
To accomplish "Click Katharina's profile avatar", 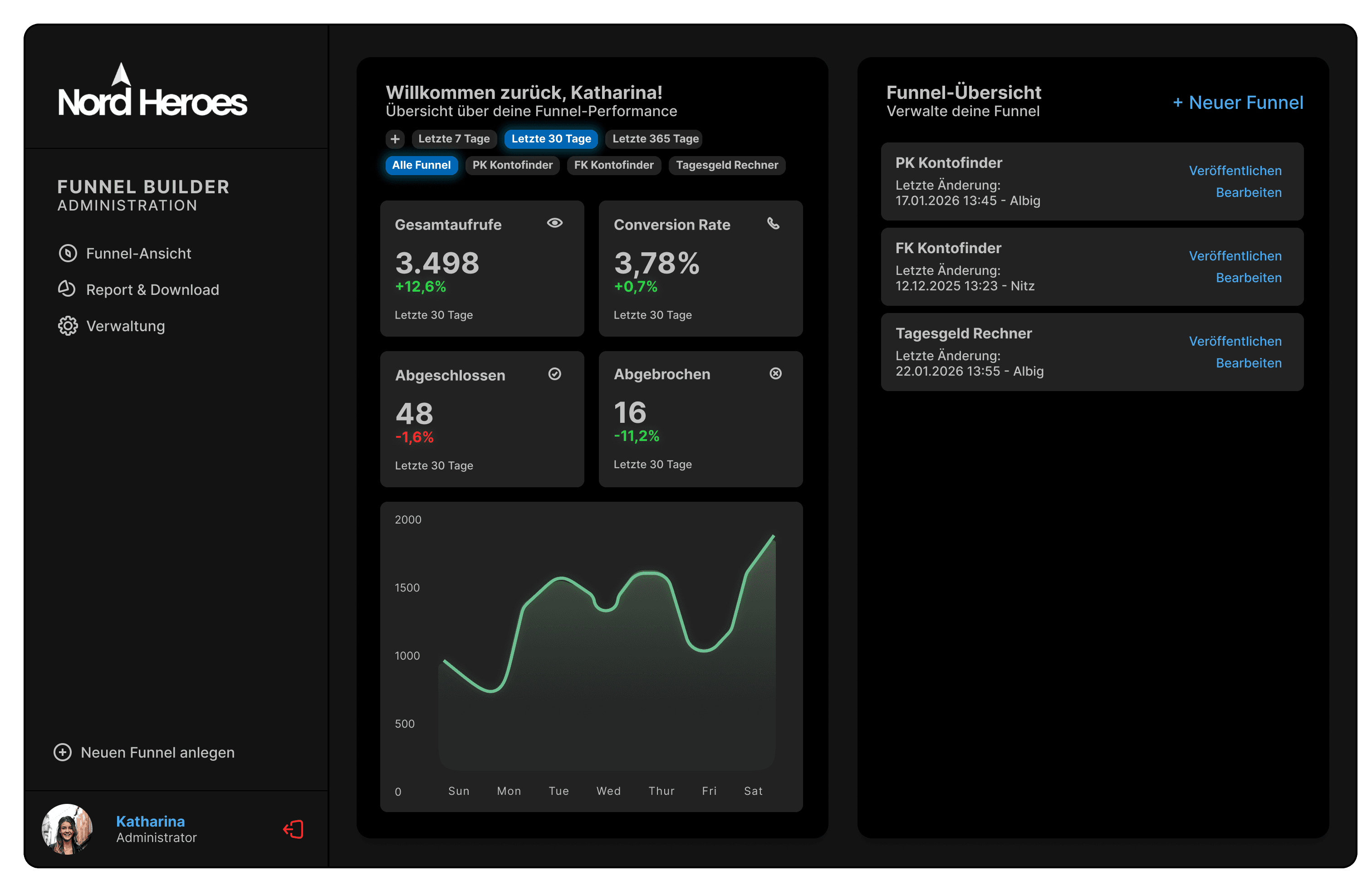I will coord(67,829).
